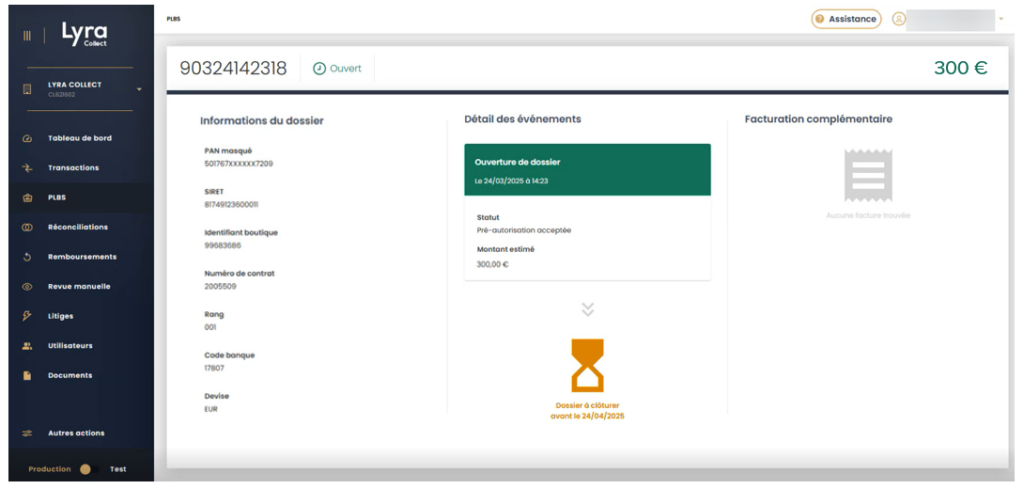Screen dimensions: 1024x489
Task: Click the Autres actions sliders icon
Action: click(x=27, y=434)
